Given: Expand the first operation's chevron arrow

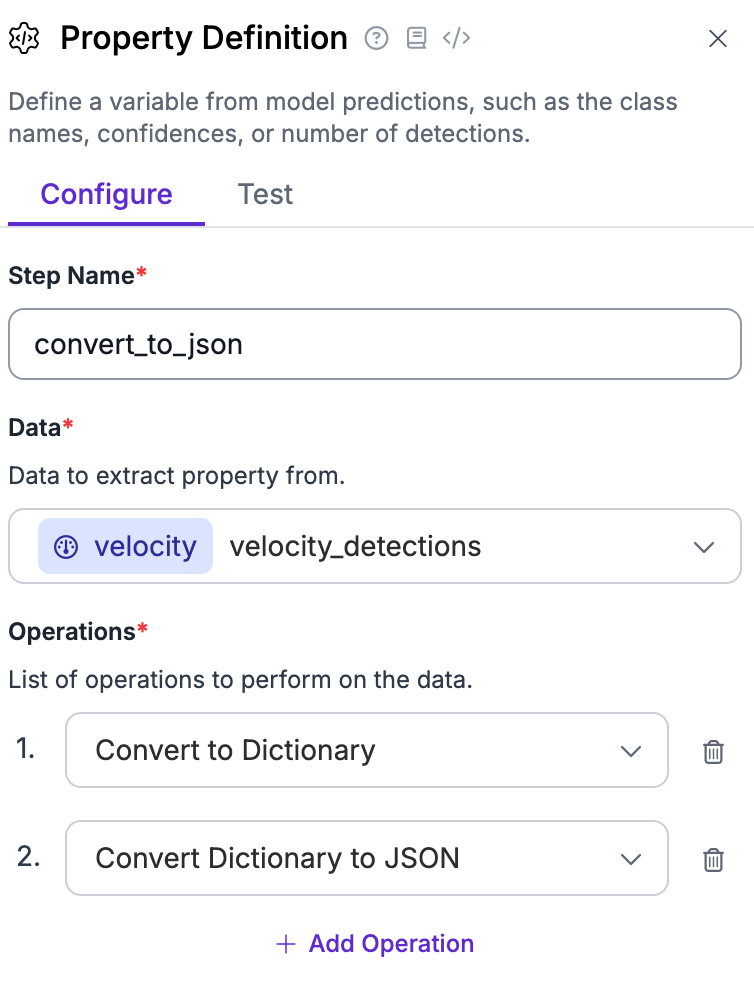Looking at the screenshot, I should point(631,751).
